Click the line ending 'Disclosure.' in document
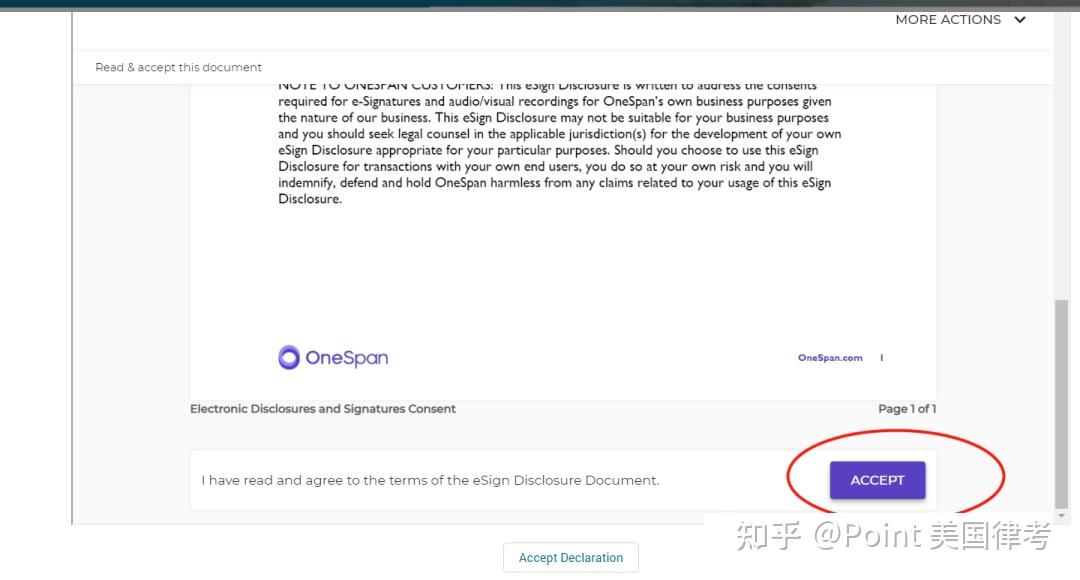The height and width of the screenshot is (580, 1080). pyautogui.click(x=310, y=199)
